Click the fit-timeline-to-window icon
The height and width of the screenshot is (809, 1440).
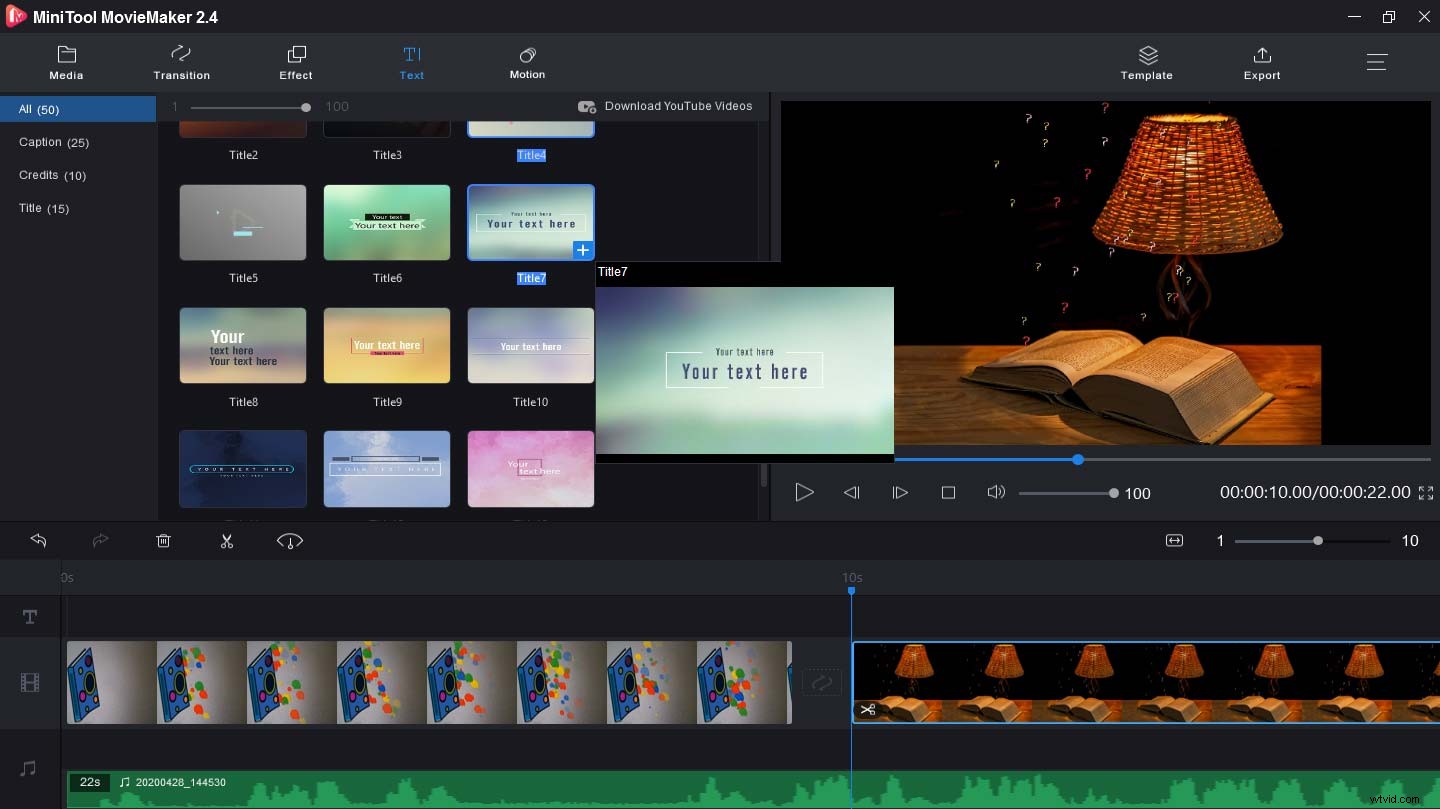(x=1174, y=540)
